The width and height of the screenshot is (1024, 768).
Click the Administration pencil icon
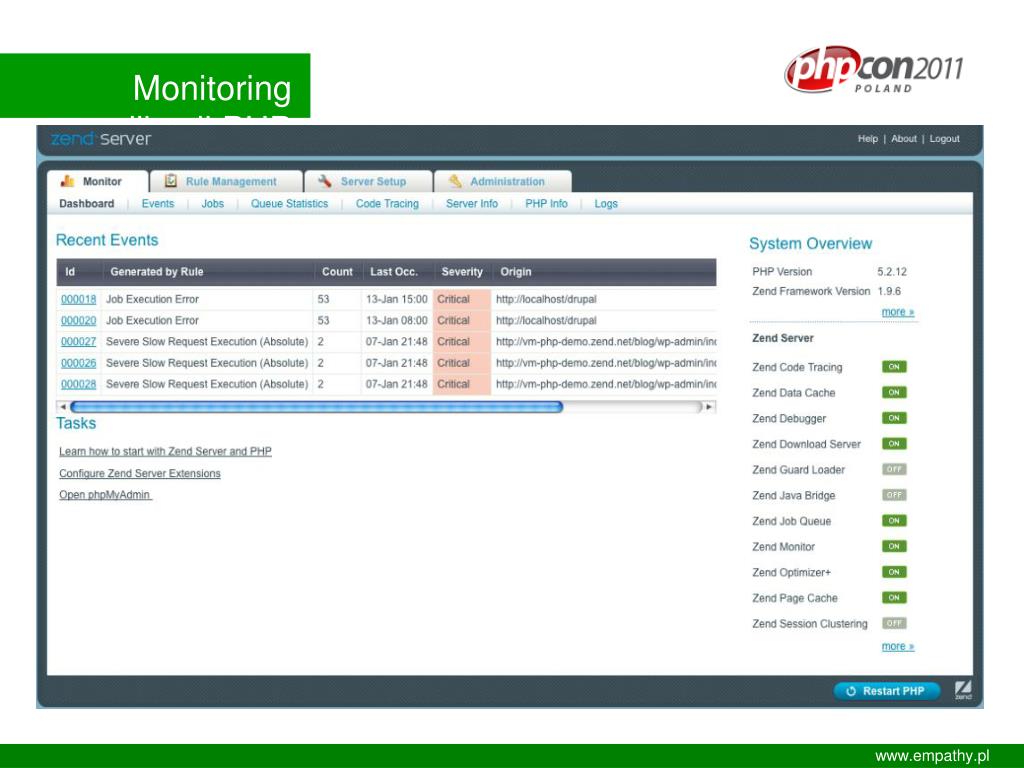coord(455,181)
